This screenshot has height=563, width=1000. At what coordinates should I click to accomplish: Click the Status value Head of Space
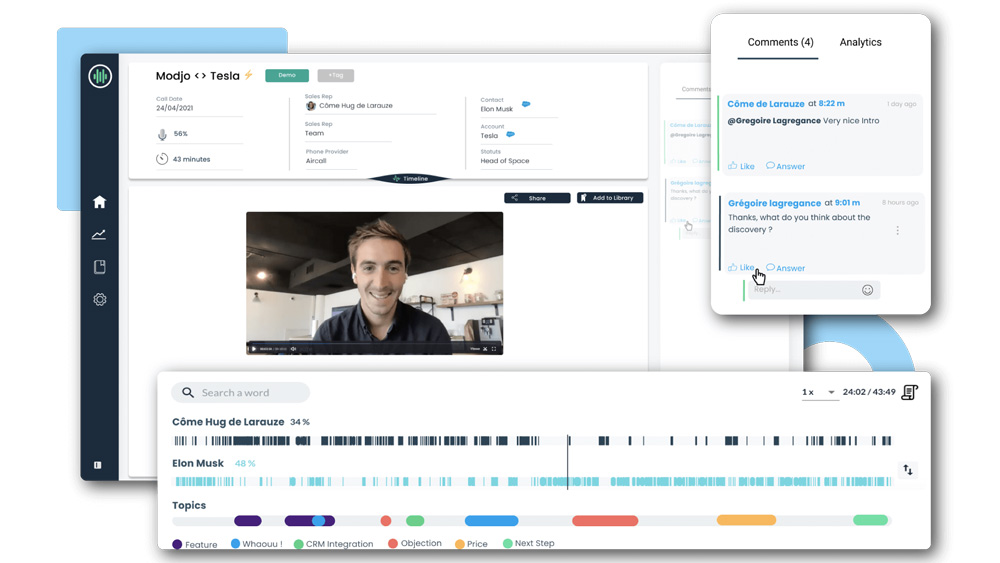[505, 161]
